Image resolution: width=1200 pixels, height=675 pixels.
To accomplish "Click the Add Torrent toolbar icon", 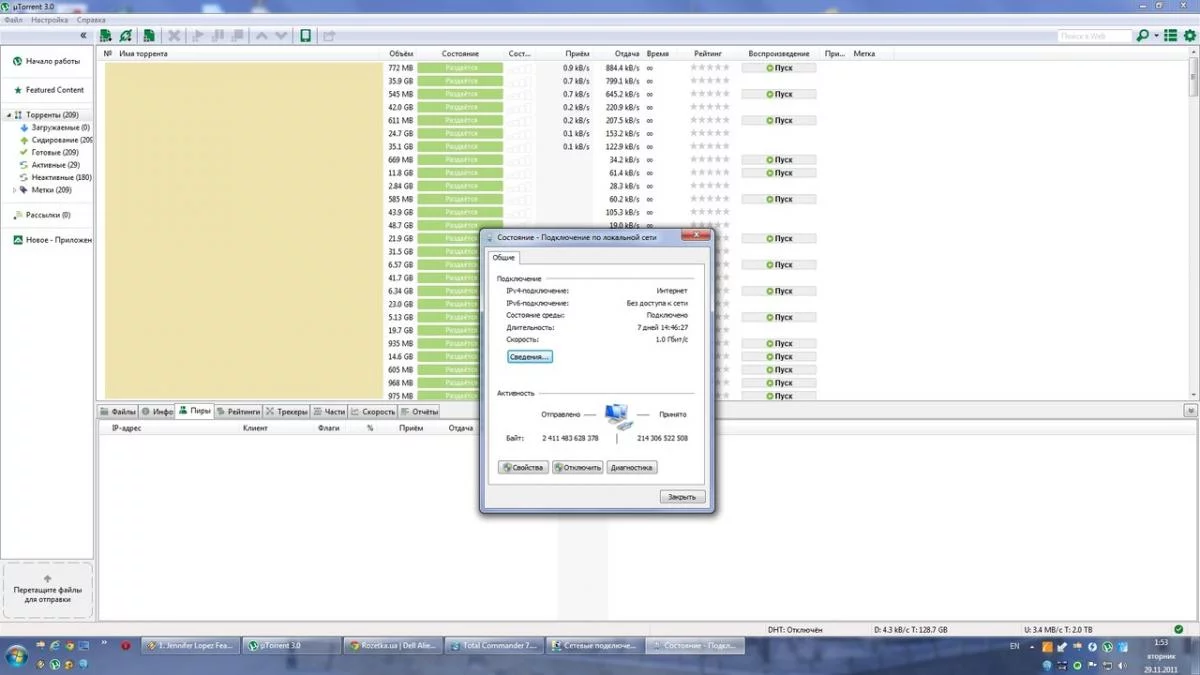I will [x=105, y=36].
